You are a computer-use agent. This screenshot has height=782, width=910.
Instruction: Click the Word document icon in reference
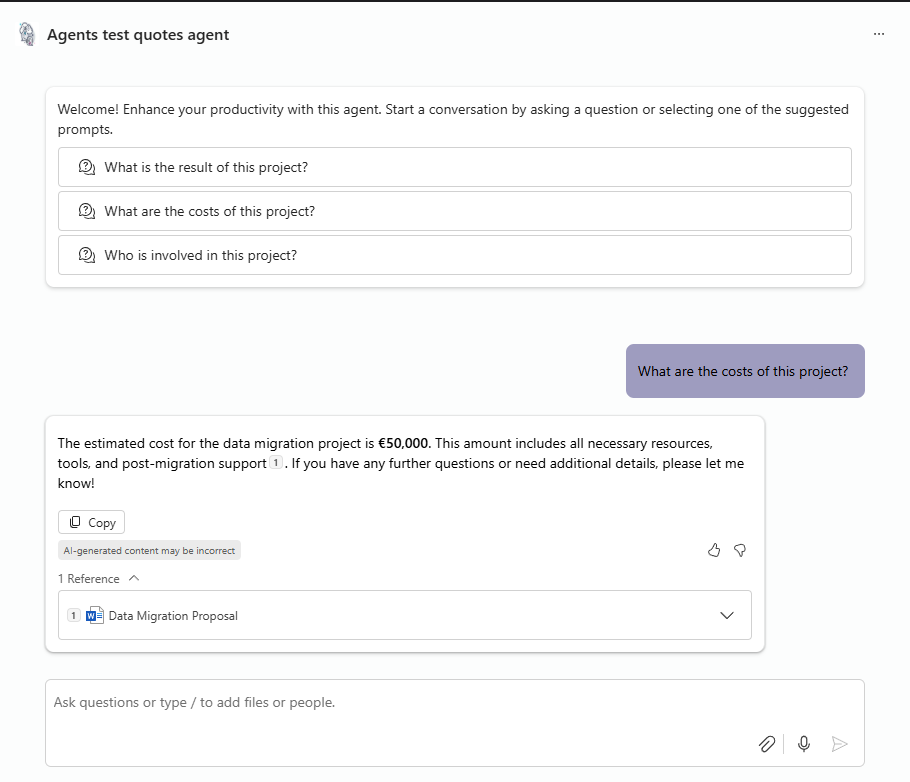pyautogui.click(x=95, y=615)
